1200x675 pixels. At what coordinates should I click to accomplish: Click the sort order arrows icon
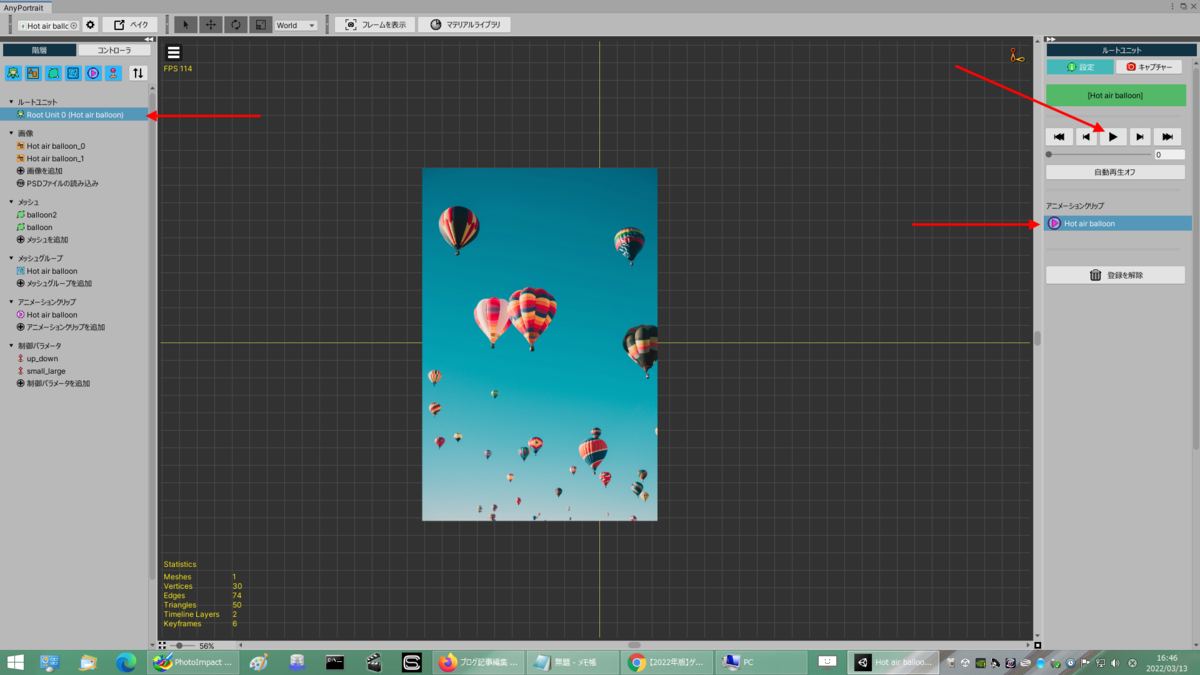coord(138,73)
